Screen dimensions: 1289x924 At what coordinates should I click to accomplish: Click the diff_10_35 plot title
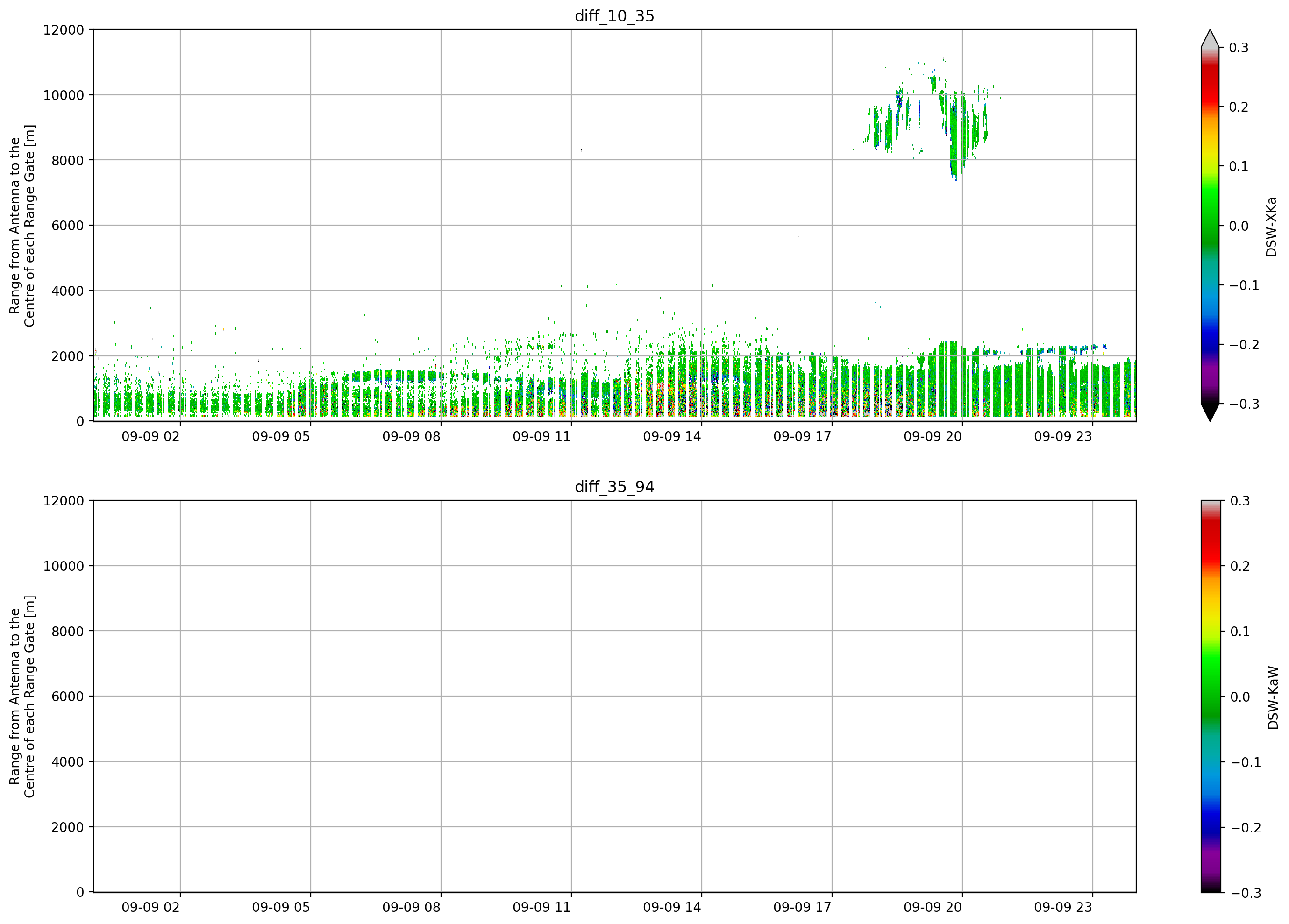point(614,16)
